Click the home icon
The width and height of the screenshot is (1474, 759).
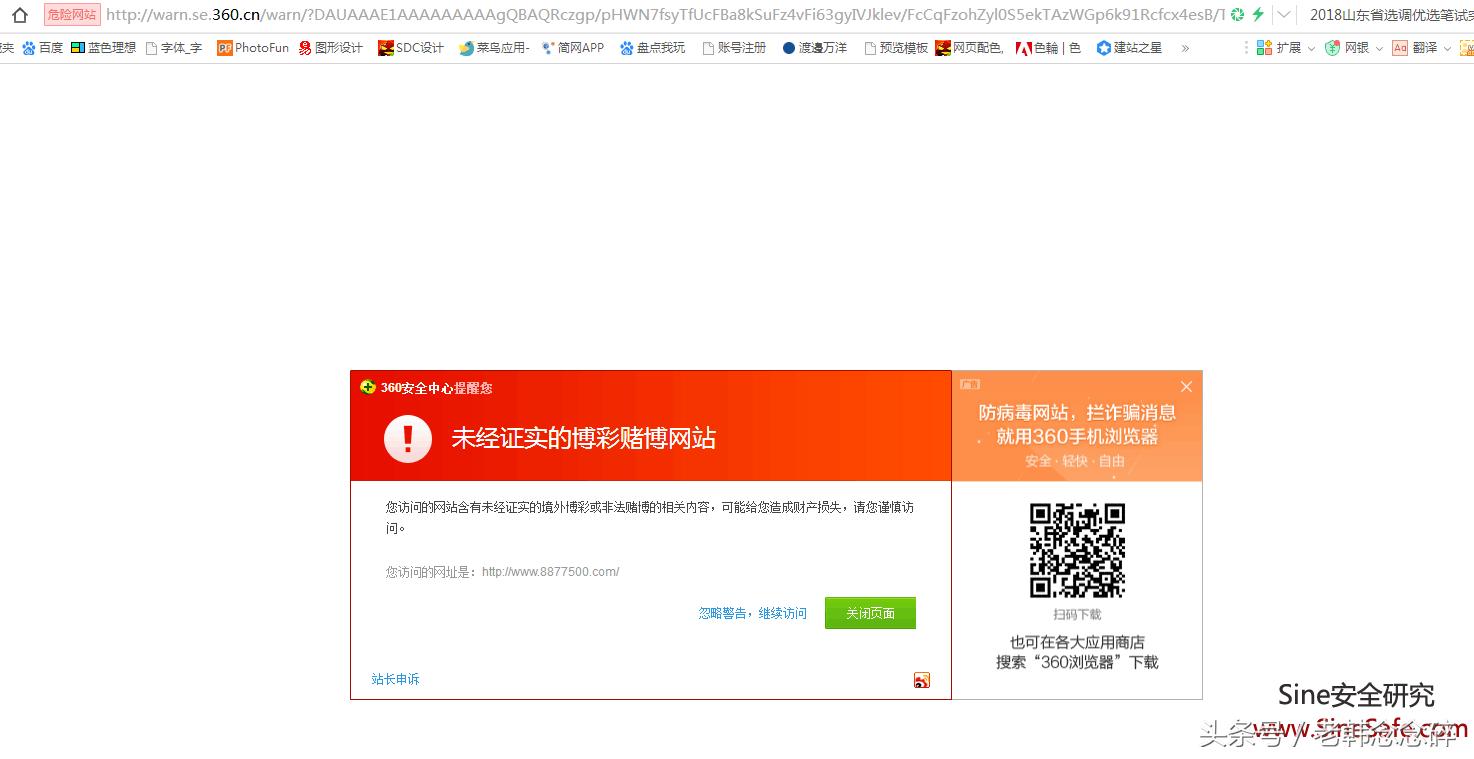20,15
